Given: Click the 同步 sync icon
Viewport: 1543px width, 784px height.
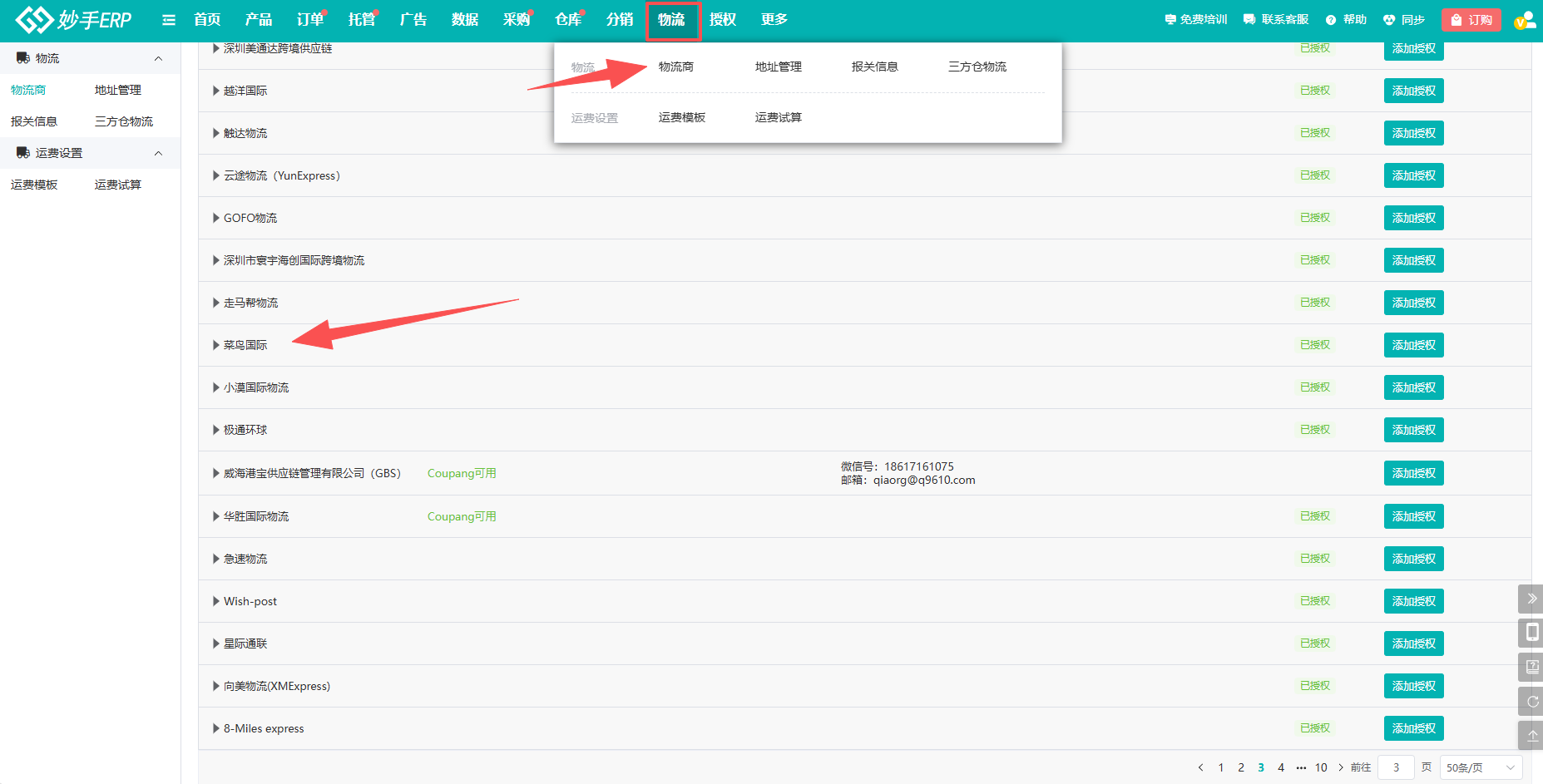Looking at the screenshot, I should [x=1389, y=19].
